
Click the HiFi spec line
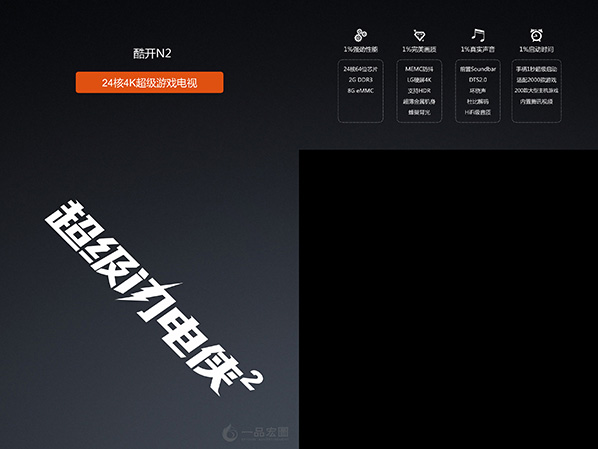[x=477, y=112]
